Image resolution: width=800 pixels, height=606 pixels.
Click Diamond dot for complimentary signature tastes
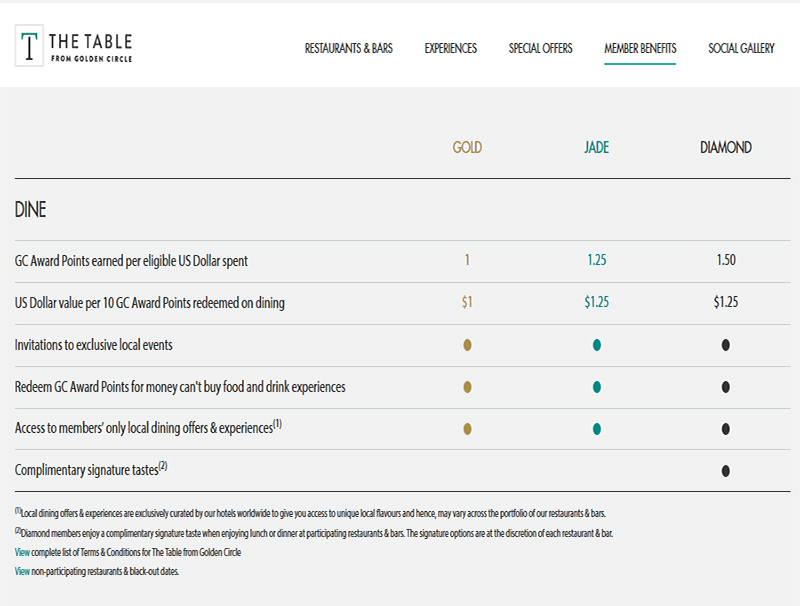coord(726,471)
